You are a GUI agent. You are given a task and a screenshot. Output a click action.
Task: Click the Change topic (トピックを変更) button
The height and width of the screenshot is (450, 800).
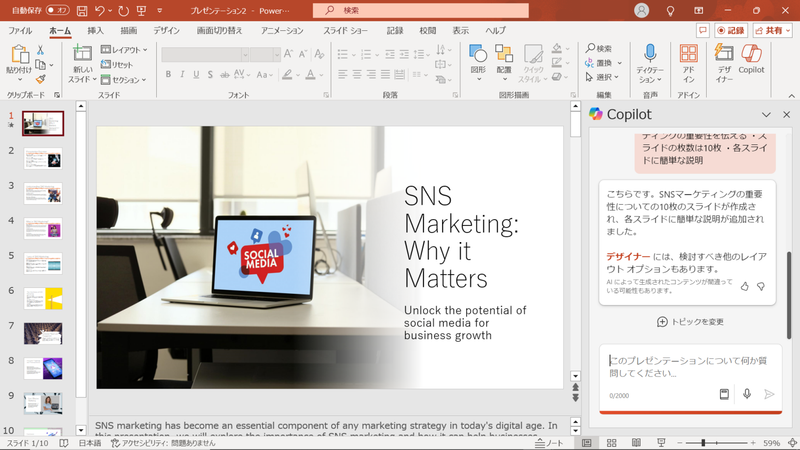point(690,321)
